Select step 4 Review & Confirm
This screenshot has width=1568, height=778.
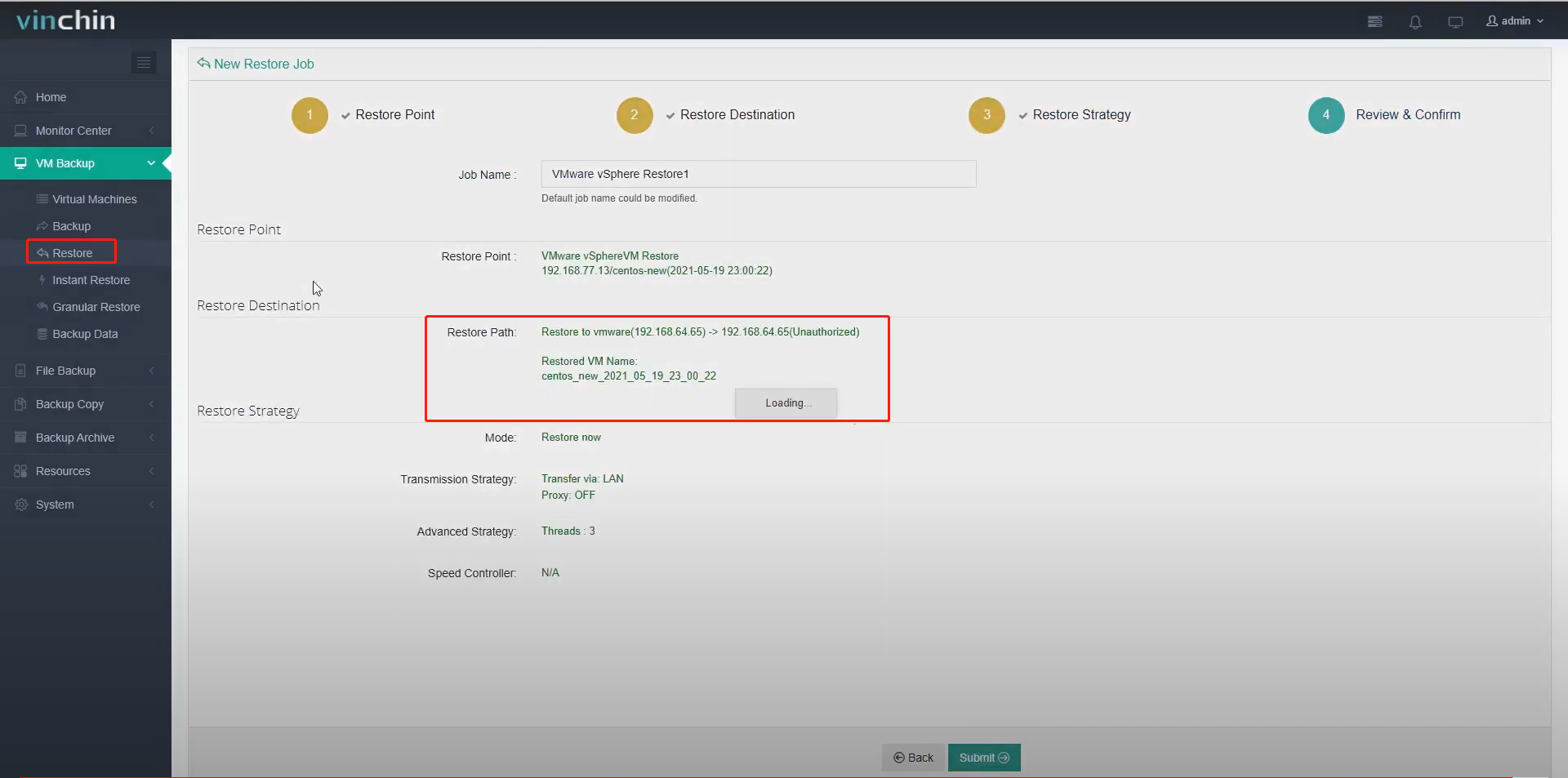coord(1384,115)
